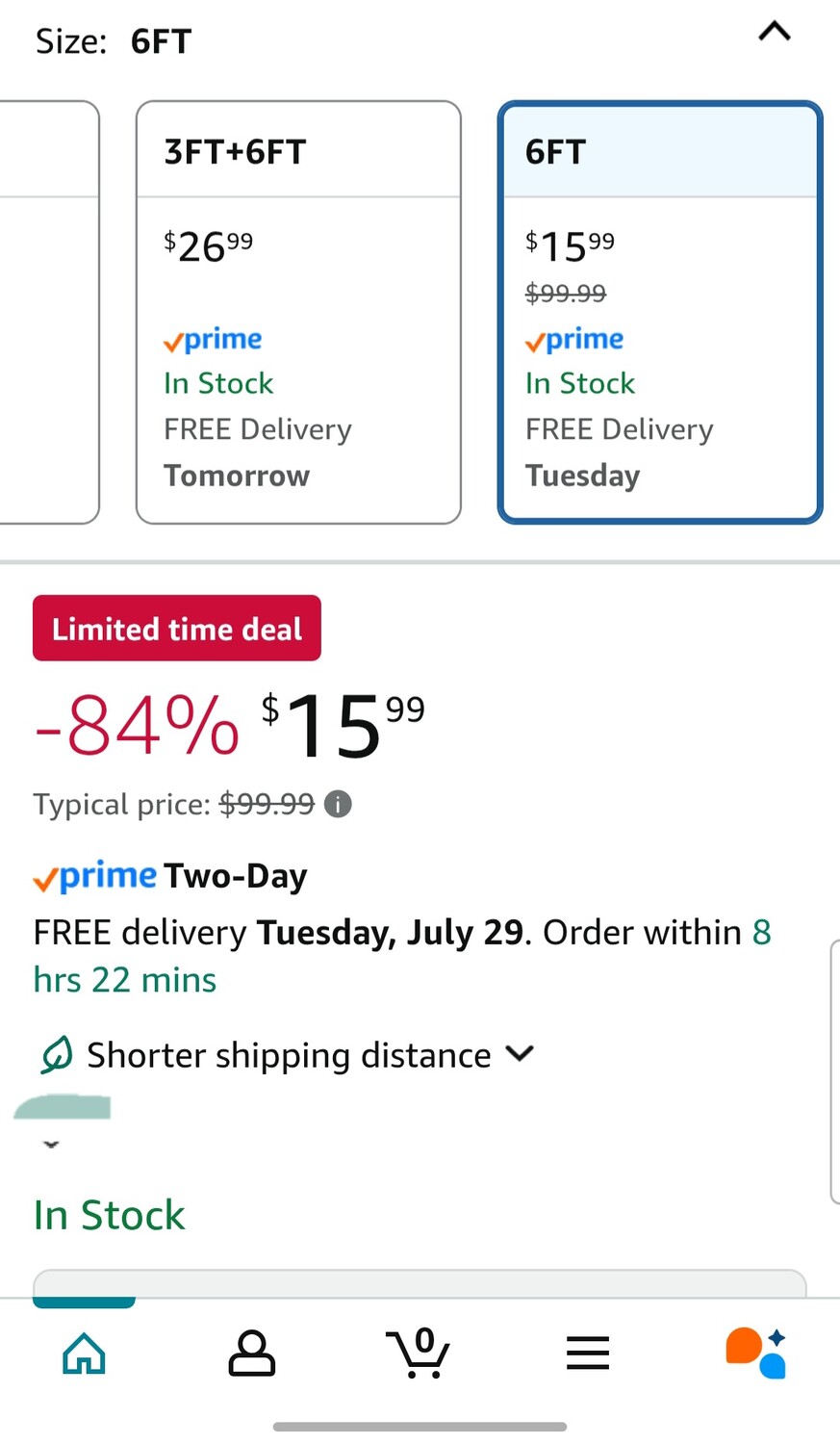The height and width of the screenshot is (1444, 840).
Task: Tap the Typical price info icon
Action: [337, 804]
